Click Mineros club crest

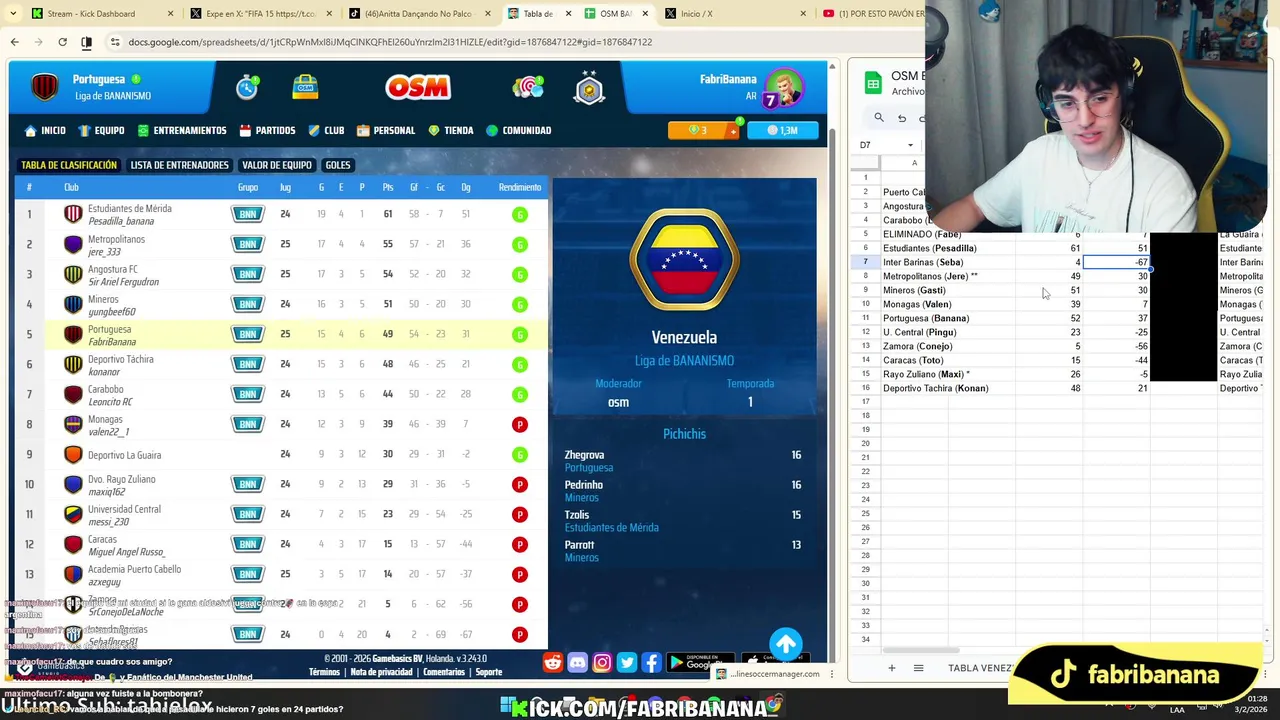click(x=73, y=304)
